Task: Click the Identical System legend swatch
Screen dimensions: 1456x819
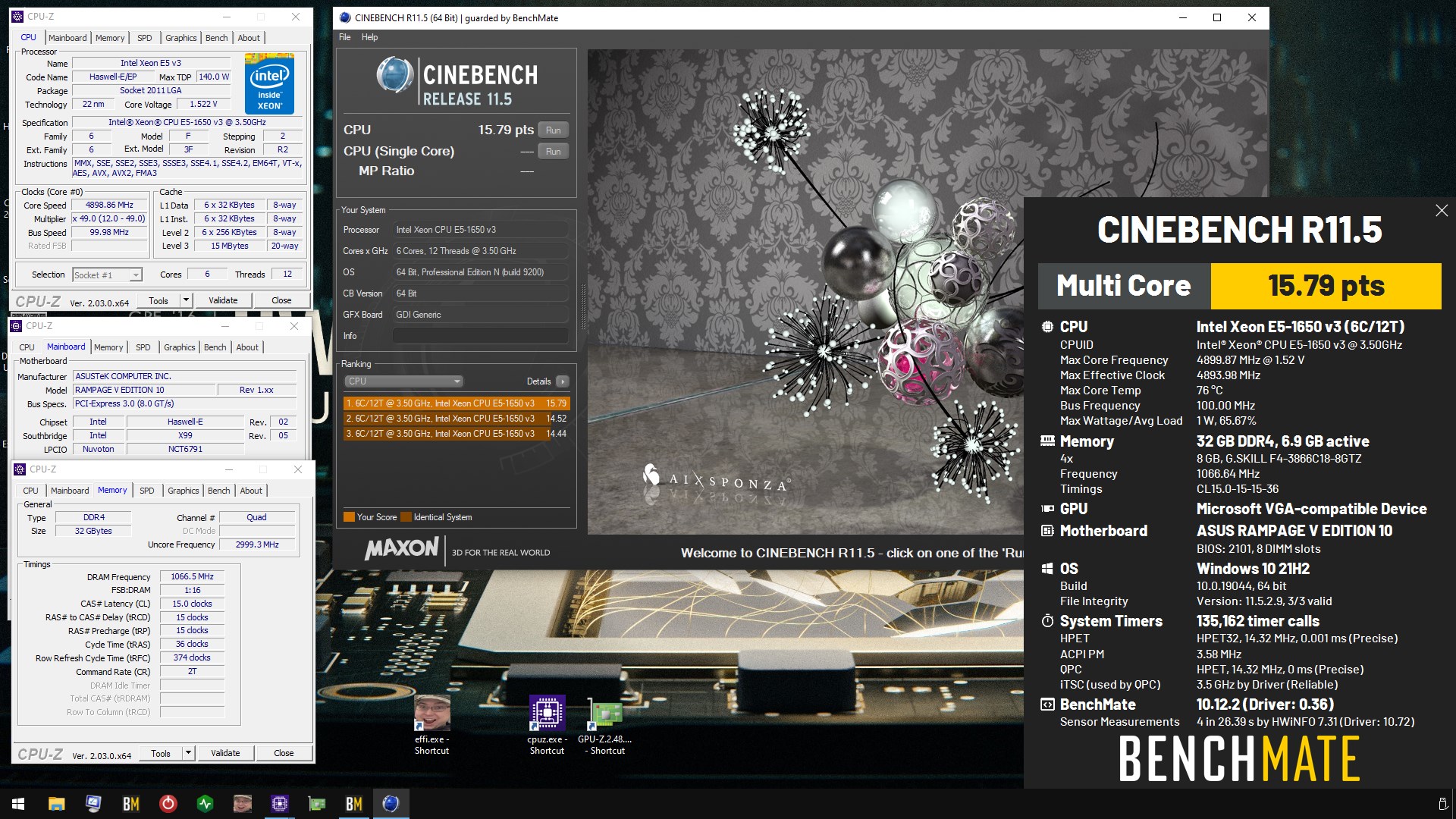Action: (x=406, y=517)
